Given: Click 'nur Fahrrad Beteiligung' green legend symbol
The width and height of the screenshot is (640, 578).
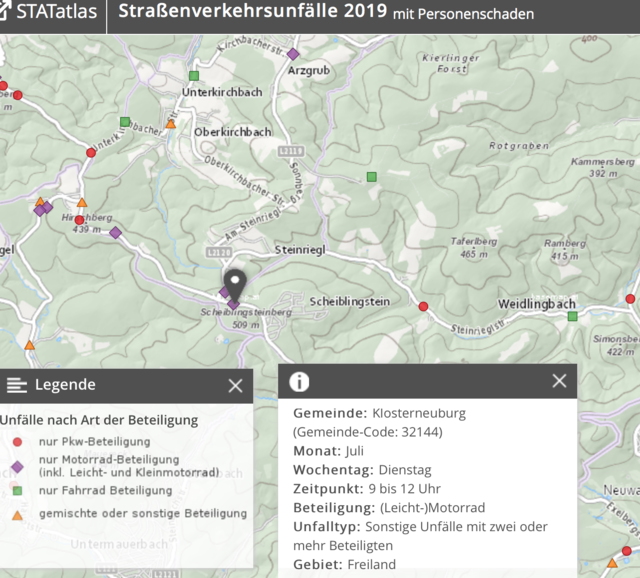Looking at the screenshot, I should [x=17, y=490].
